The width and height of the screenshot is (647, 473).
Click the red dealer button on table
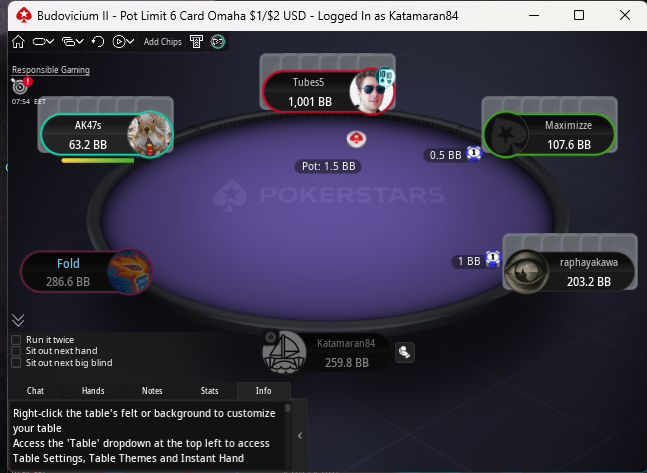tap(356, 139)
